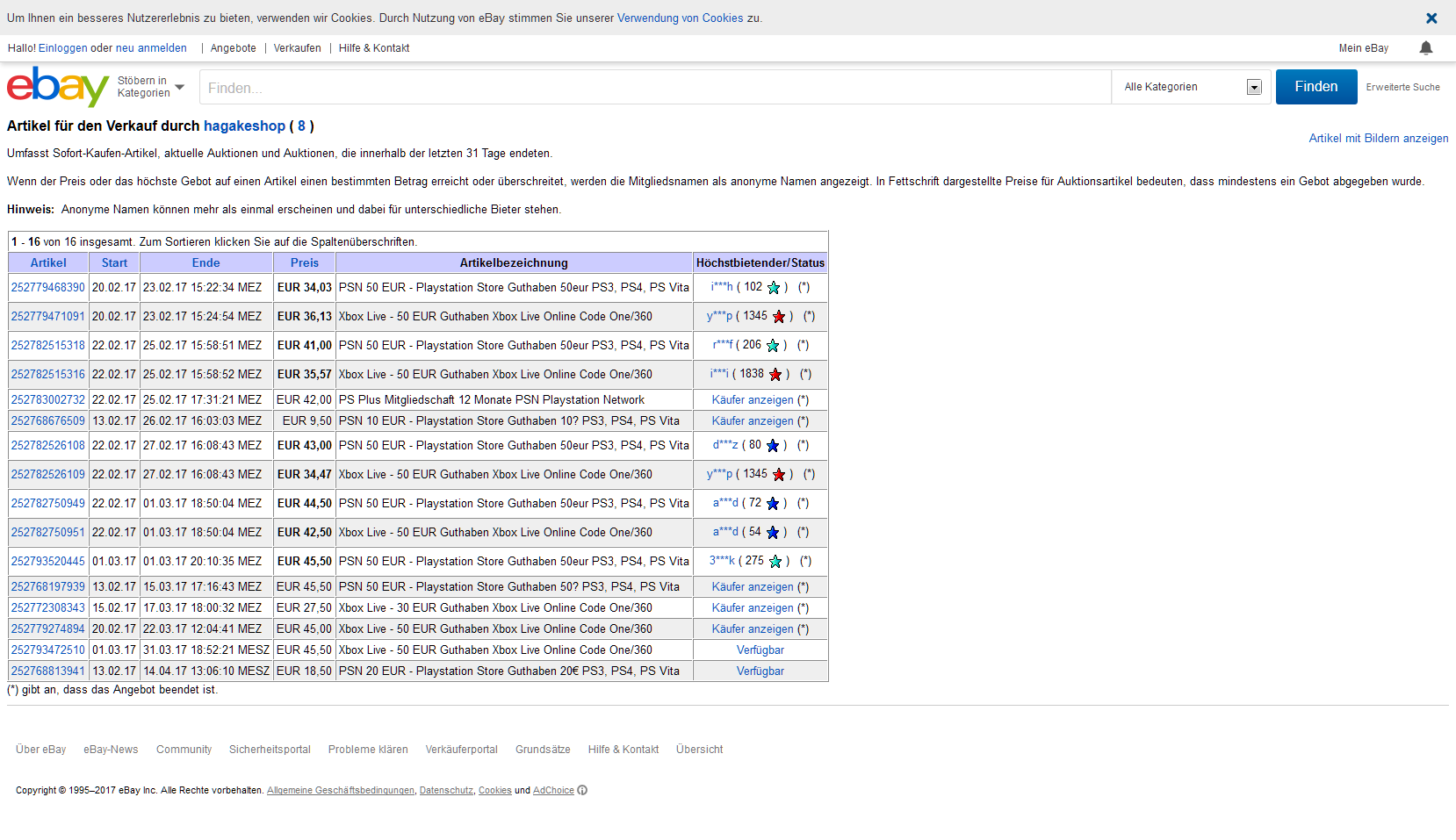Open item number 252779471091
The image size is (1456, 840).
[x=48, y=316]
